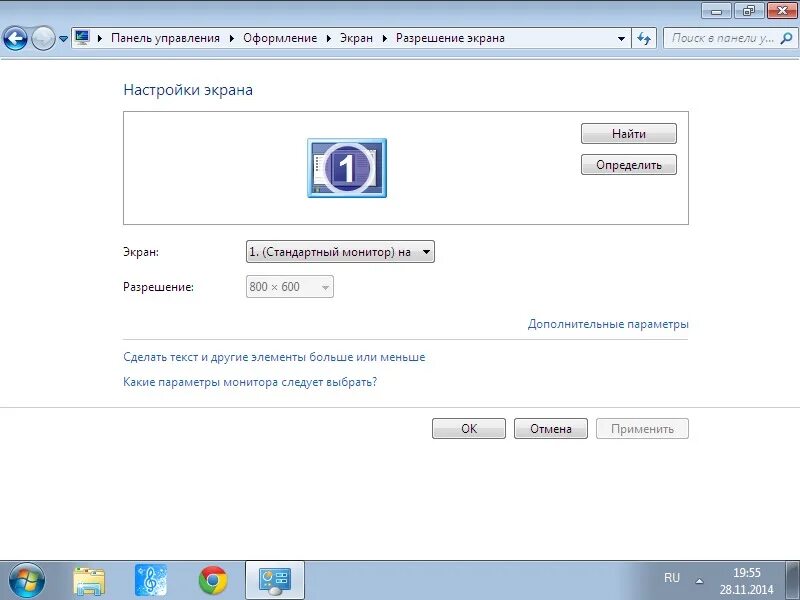Click the 'Экран:' label

pos(141,252)
